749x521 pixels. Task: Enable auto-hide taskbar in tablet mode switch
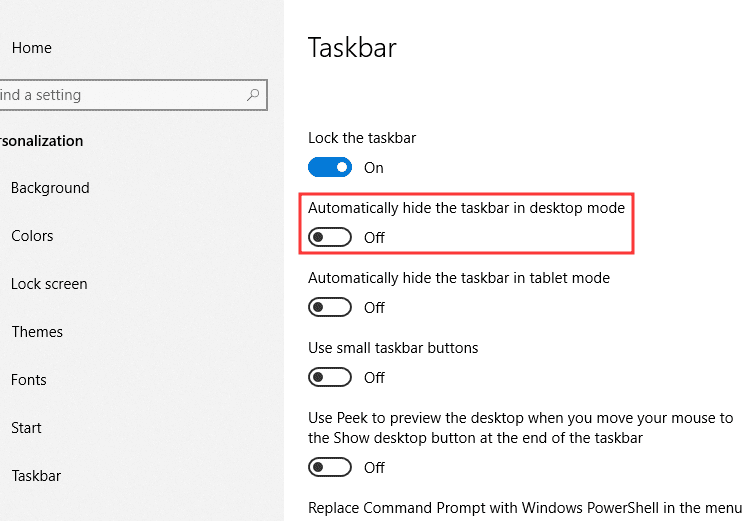coord(330,307)
